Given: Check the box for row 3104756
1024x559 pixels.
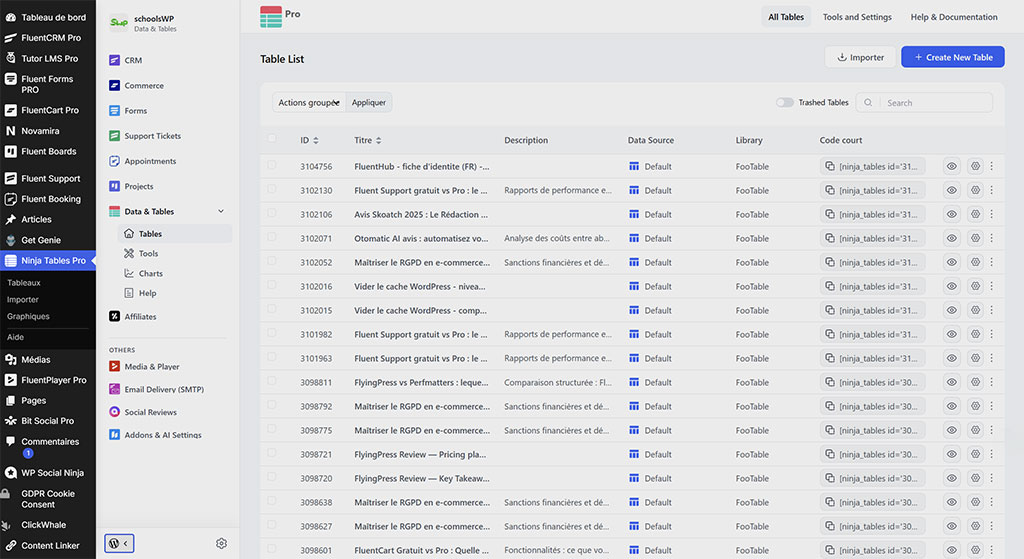Looking at the screenshot, I should coord(272,165).
